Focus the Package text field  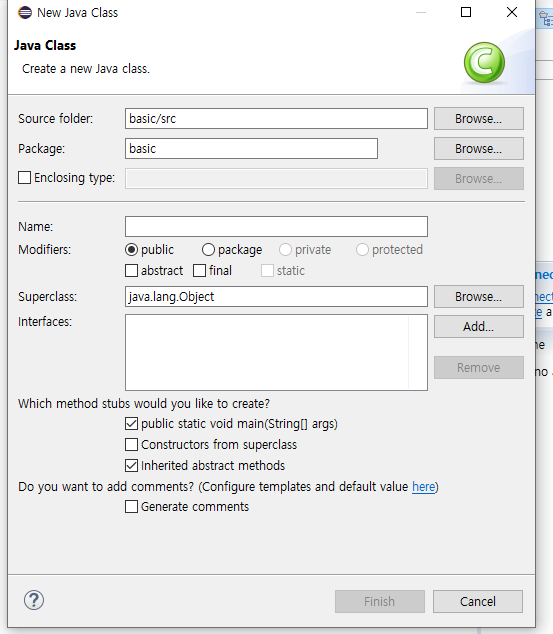[x=251, y=148]
